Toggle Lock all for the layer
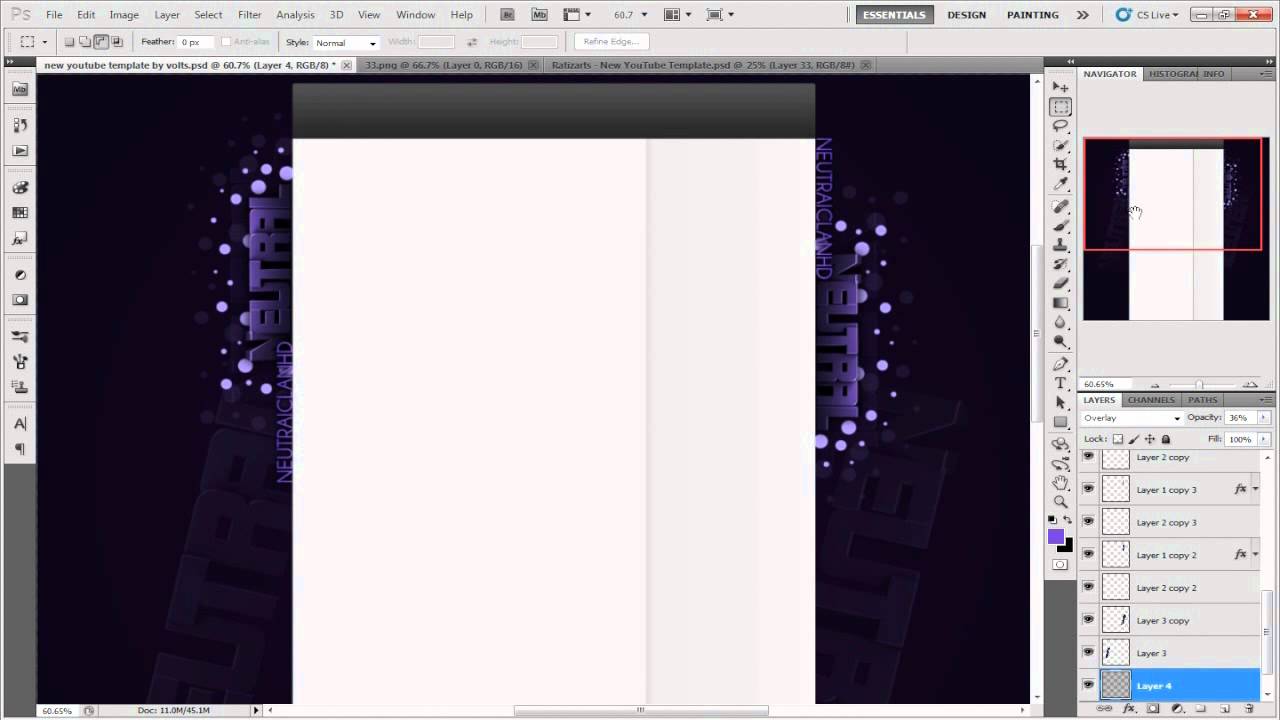 1165,439
